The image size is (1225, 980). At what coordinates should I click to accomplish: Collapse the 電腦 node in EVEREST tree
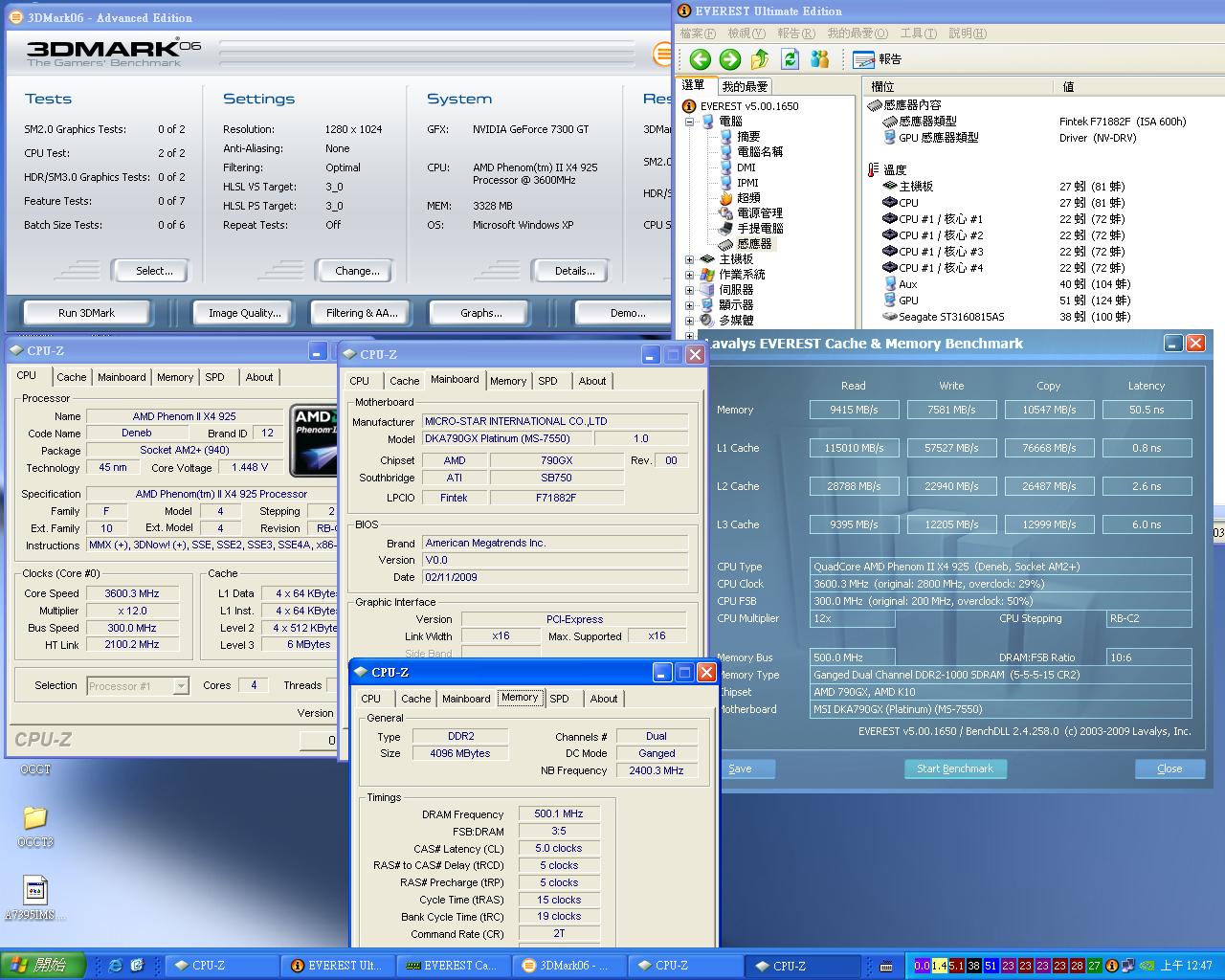click(689, 122)
